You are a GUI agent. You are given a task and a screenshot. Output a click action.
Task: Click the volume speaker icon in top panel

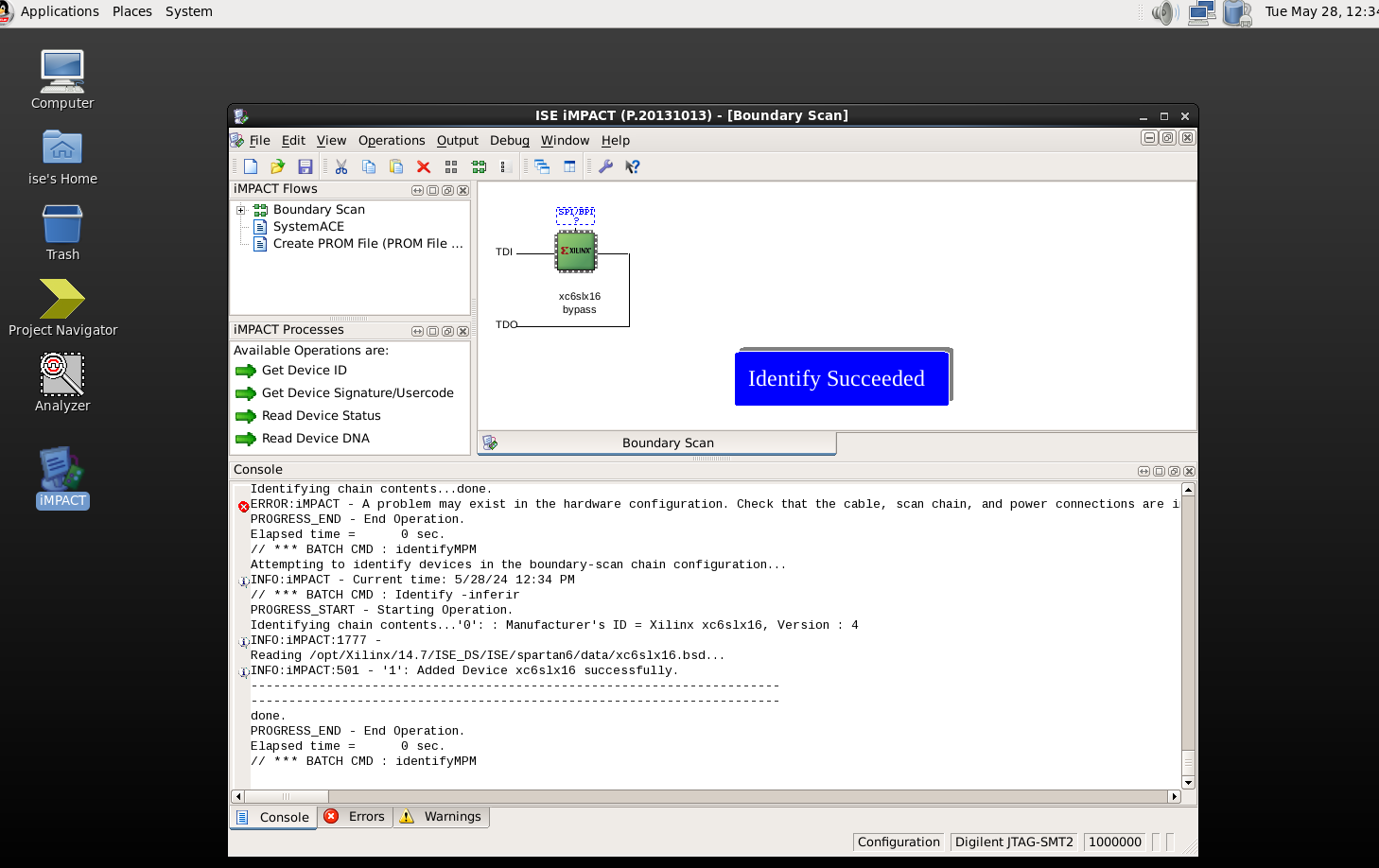1164,12
